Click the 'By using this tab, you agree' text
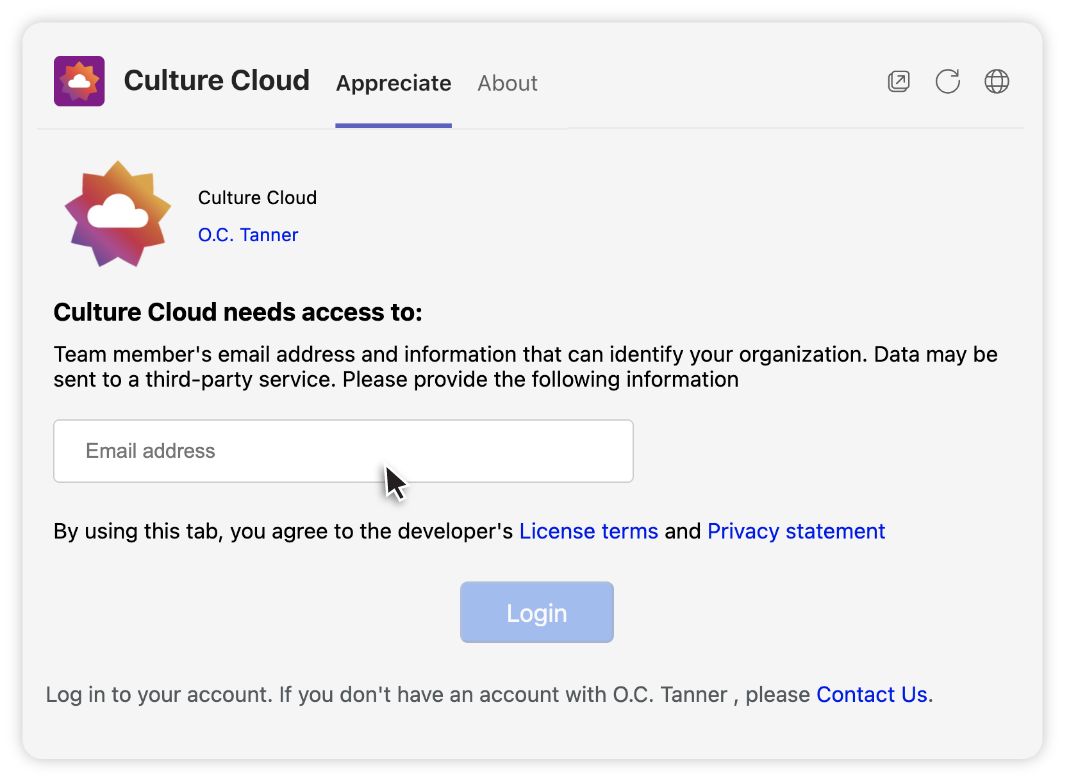The height and width of the screenshot is (782, 1065). pos(283,531)
